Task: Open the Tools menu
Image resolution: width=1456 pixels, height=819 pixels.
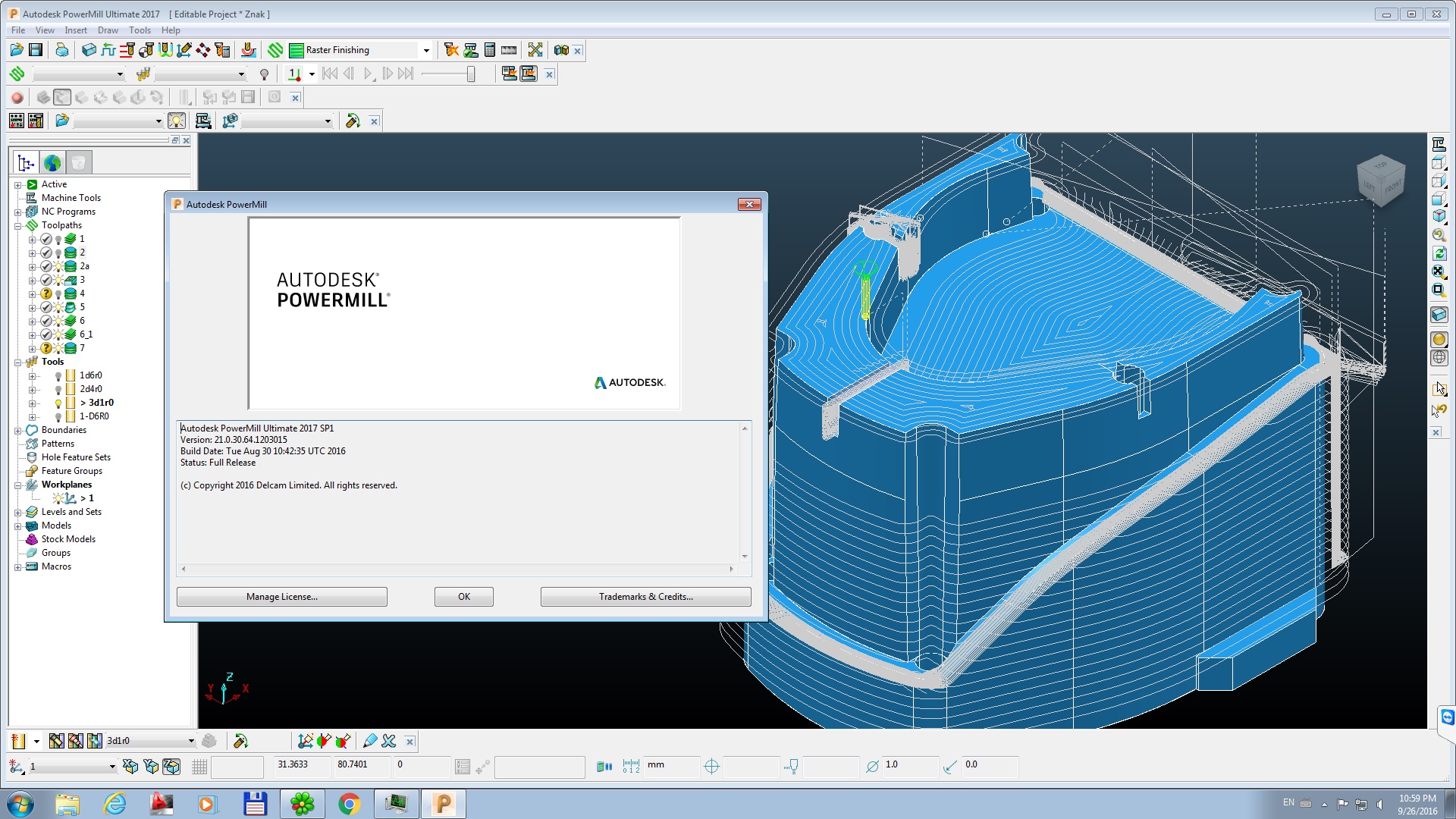Action: (140, 30)
